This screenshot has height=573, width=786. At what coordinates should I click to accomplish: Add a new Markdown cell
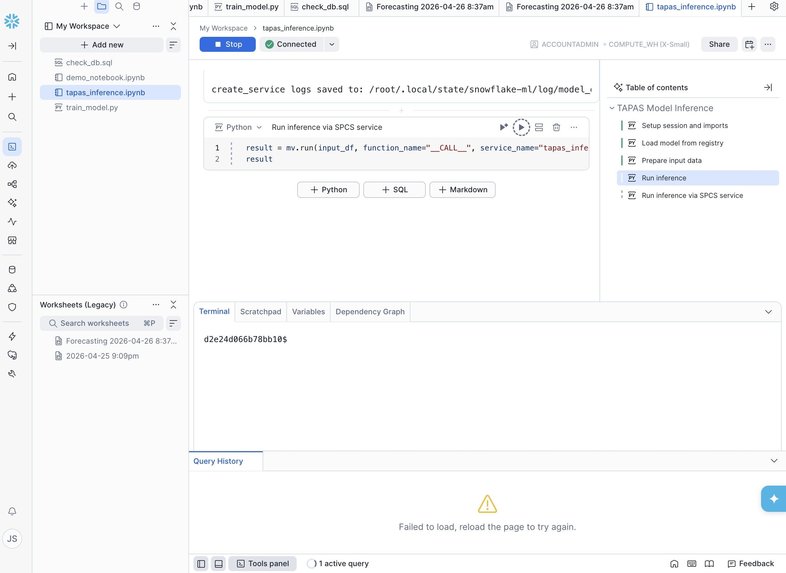(x=463, y=190)
